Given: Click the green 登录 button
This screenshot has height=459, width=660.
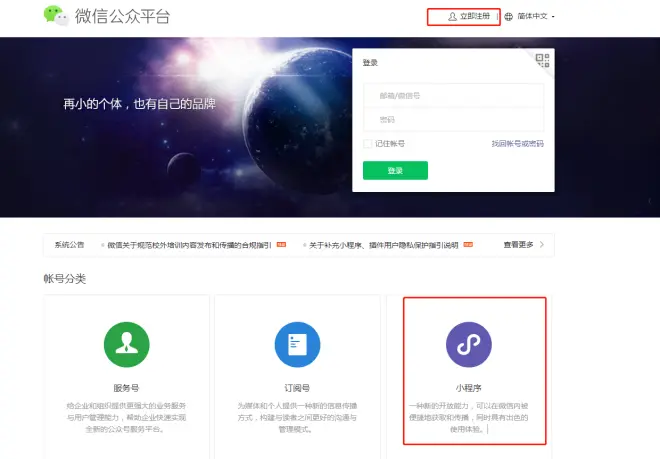Looking at the screenshot, I should click(395, 170).
